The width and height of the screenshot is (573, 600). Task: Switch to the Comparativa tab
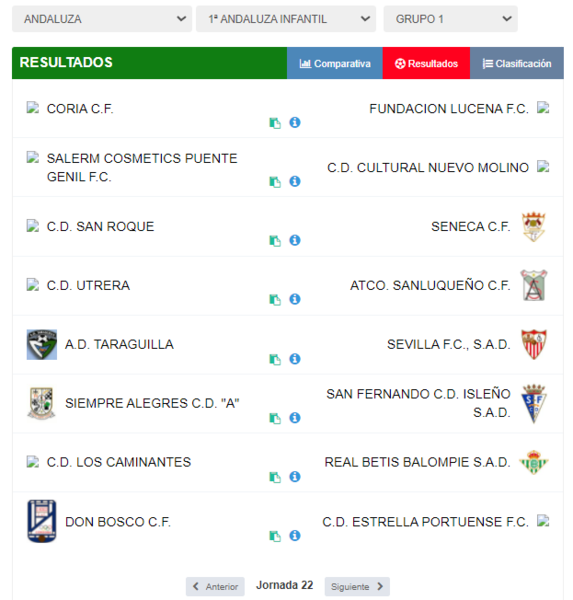click(x=335, y=63)
